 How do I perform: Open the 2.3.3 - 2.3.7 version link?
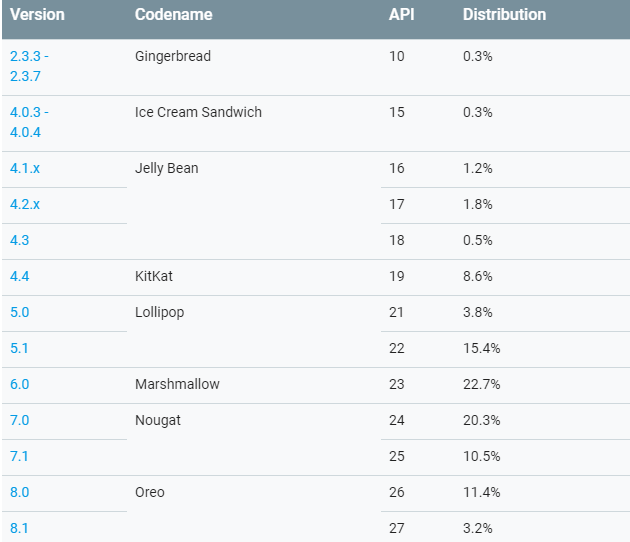click(x=29, y=65)
